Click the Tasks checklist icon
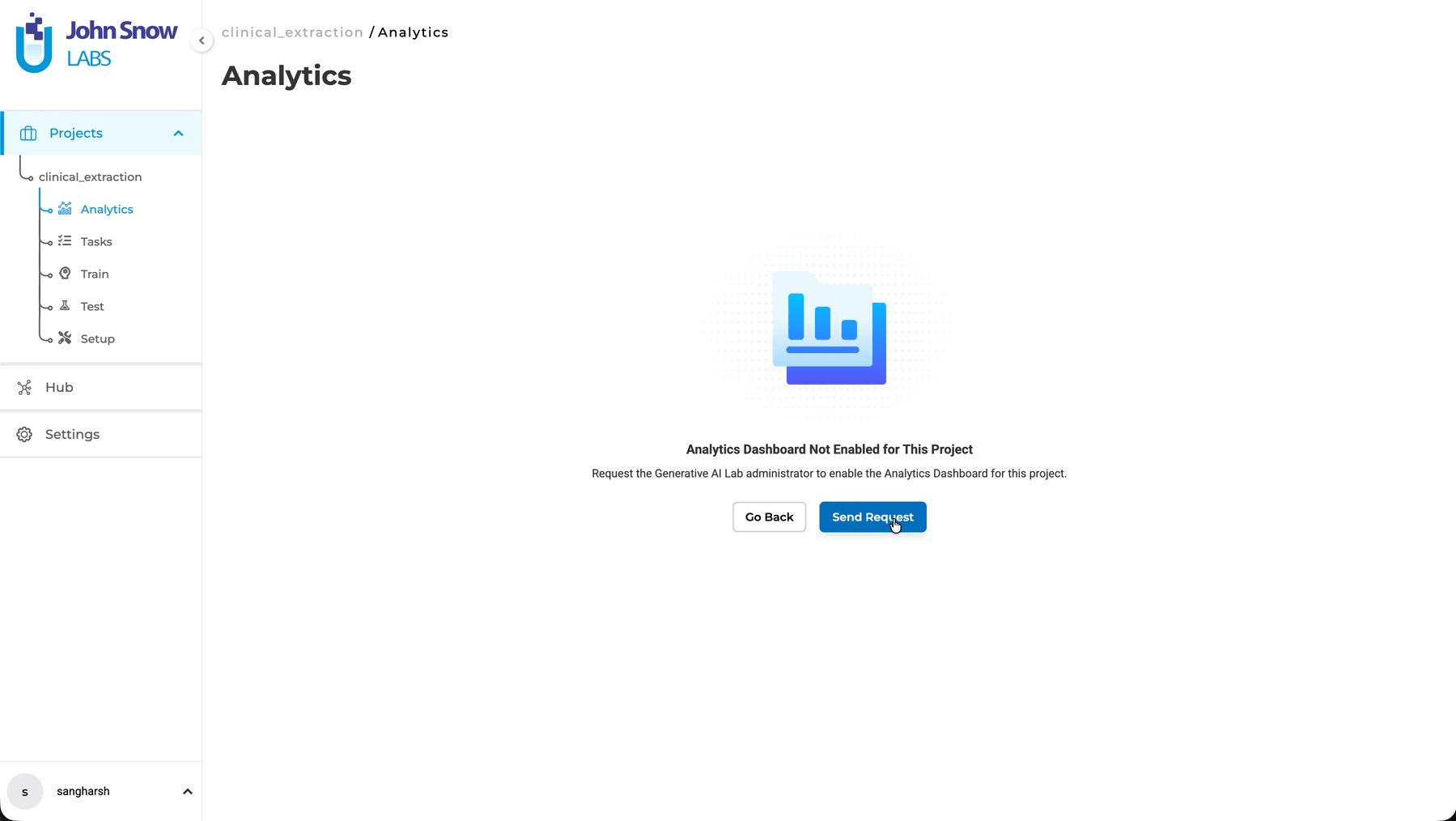Image resolution: width=1456 pixels, height=821 pixels. pos(65,241)
